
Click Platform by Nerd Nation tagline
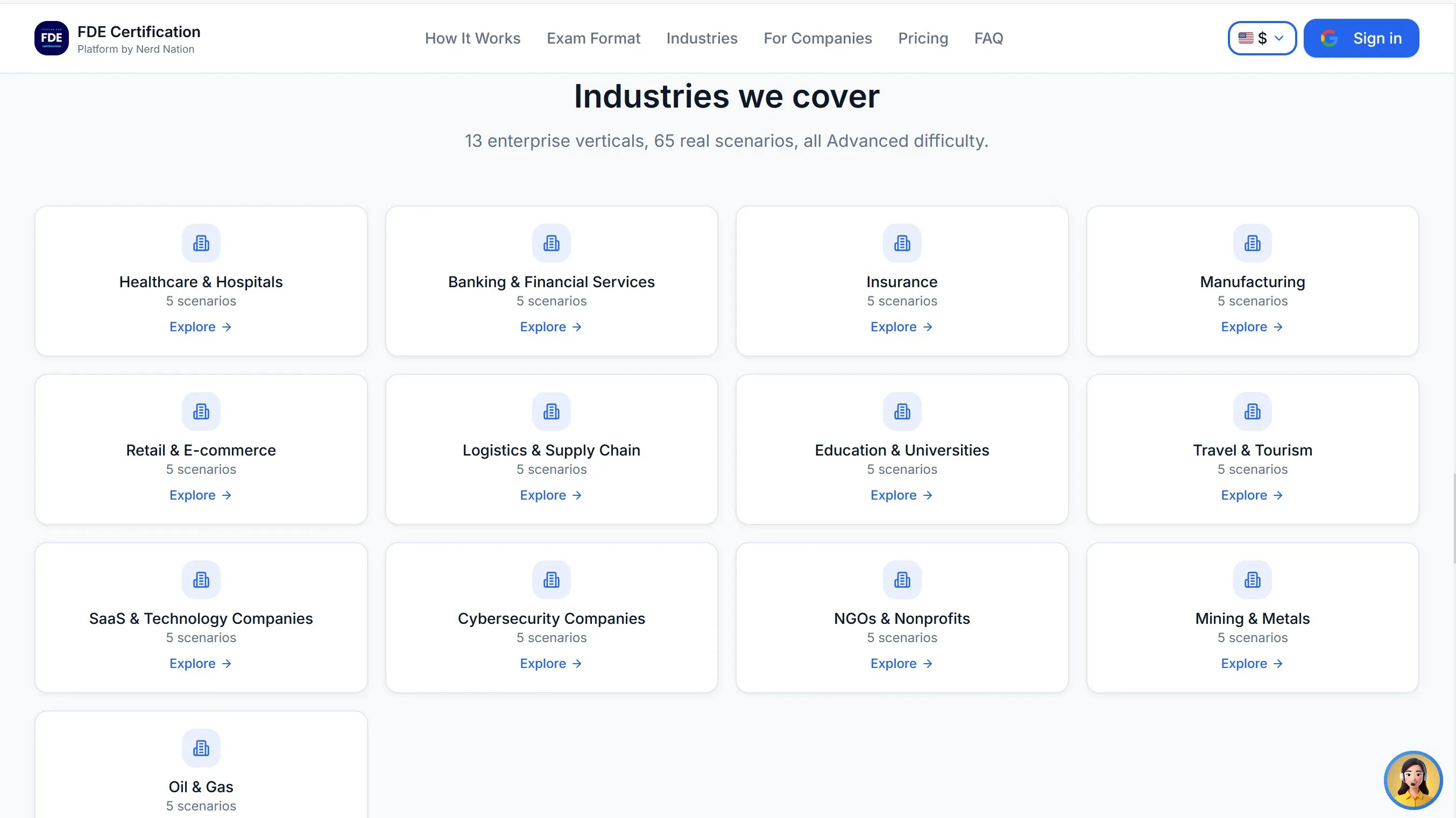coord(136,49)
